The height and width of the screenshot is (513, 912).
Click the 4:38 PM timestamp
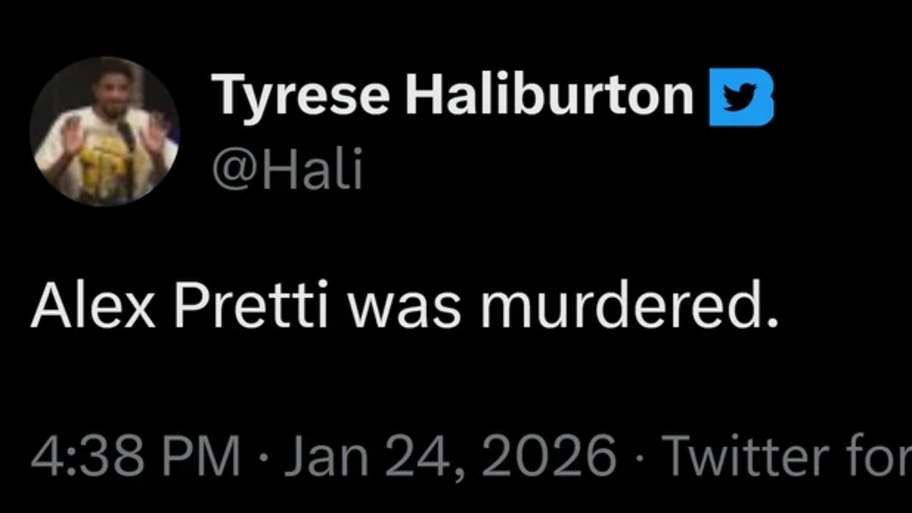[136, 456]
